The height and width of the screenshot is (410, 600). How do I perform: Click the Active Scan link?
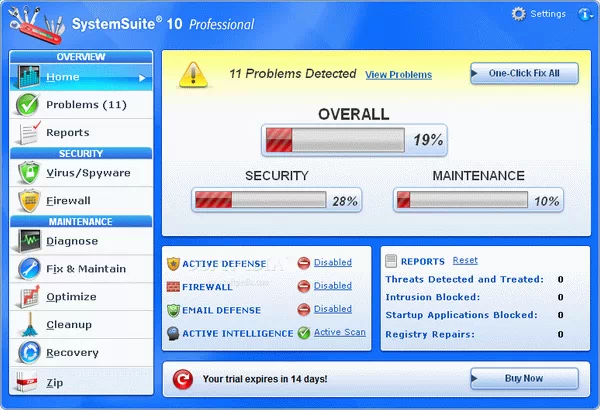[340, 332]
